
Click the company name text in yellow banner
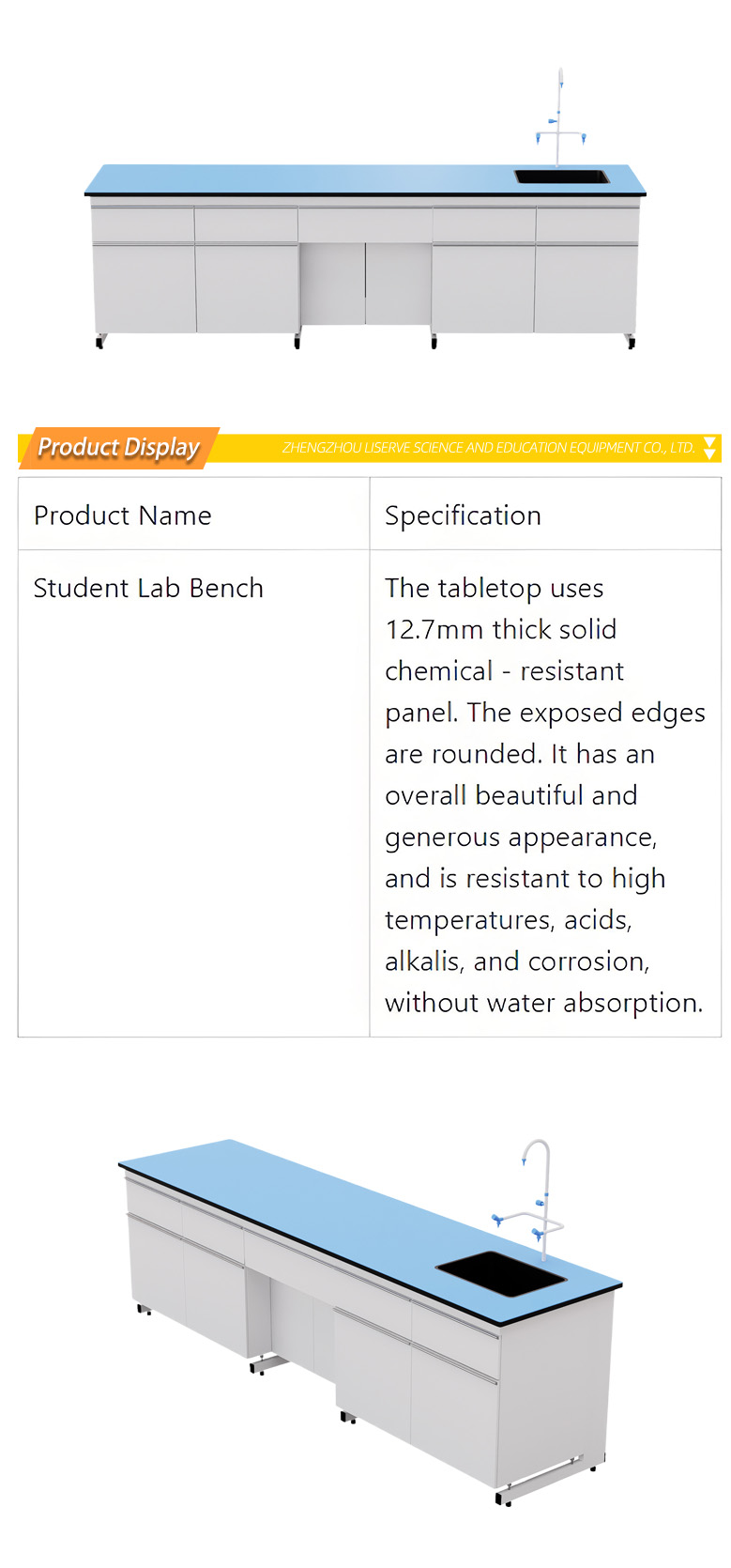[488, 448]
